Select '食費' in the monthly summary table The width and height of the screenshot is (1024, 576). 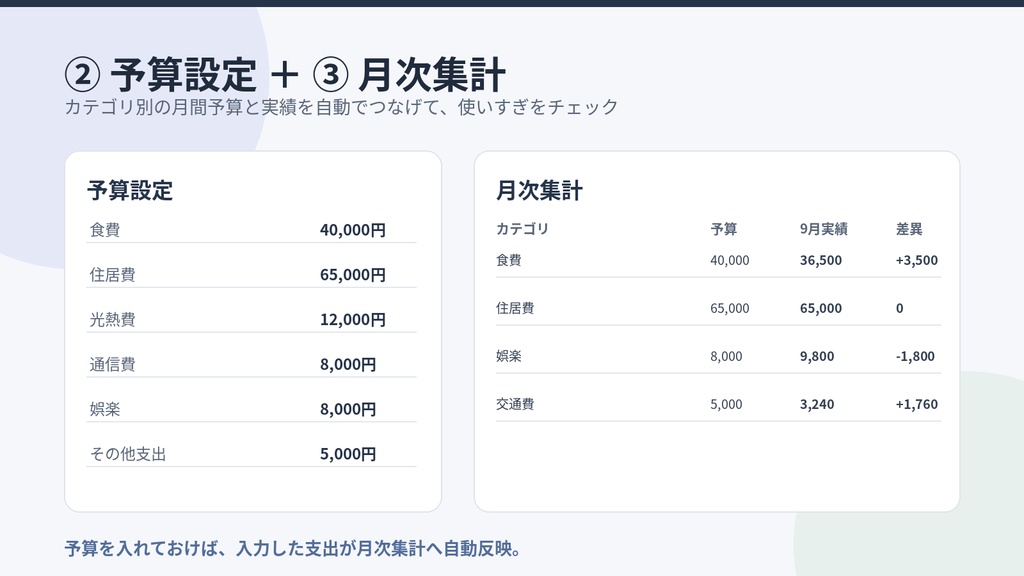(509, 260)
